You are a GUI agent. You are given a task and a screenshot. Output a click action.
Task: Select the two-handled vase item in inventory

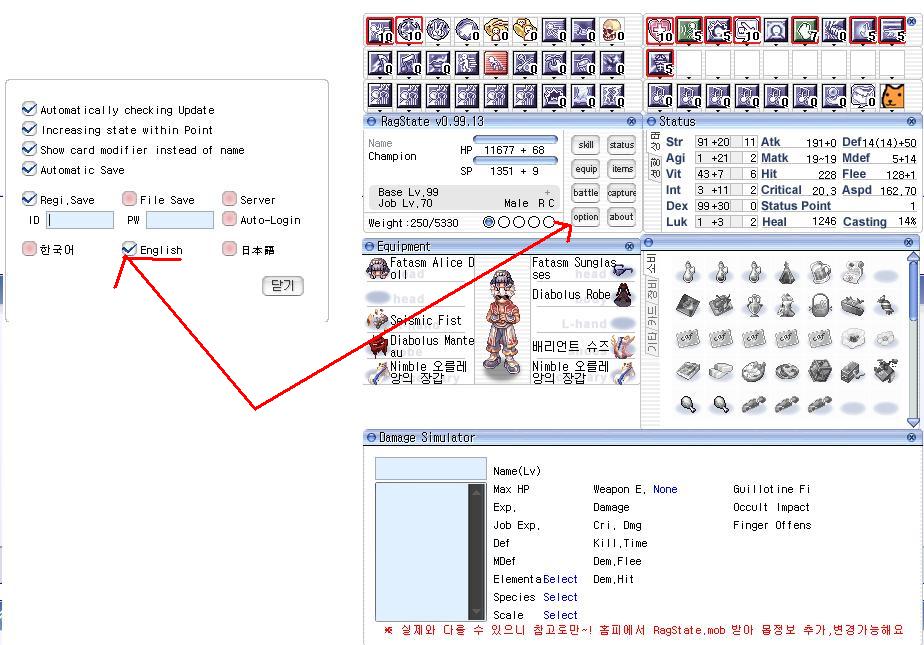(x=754, y=305)
